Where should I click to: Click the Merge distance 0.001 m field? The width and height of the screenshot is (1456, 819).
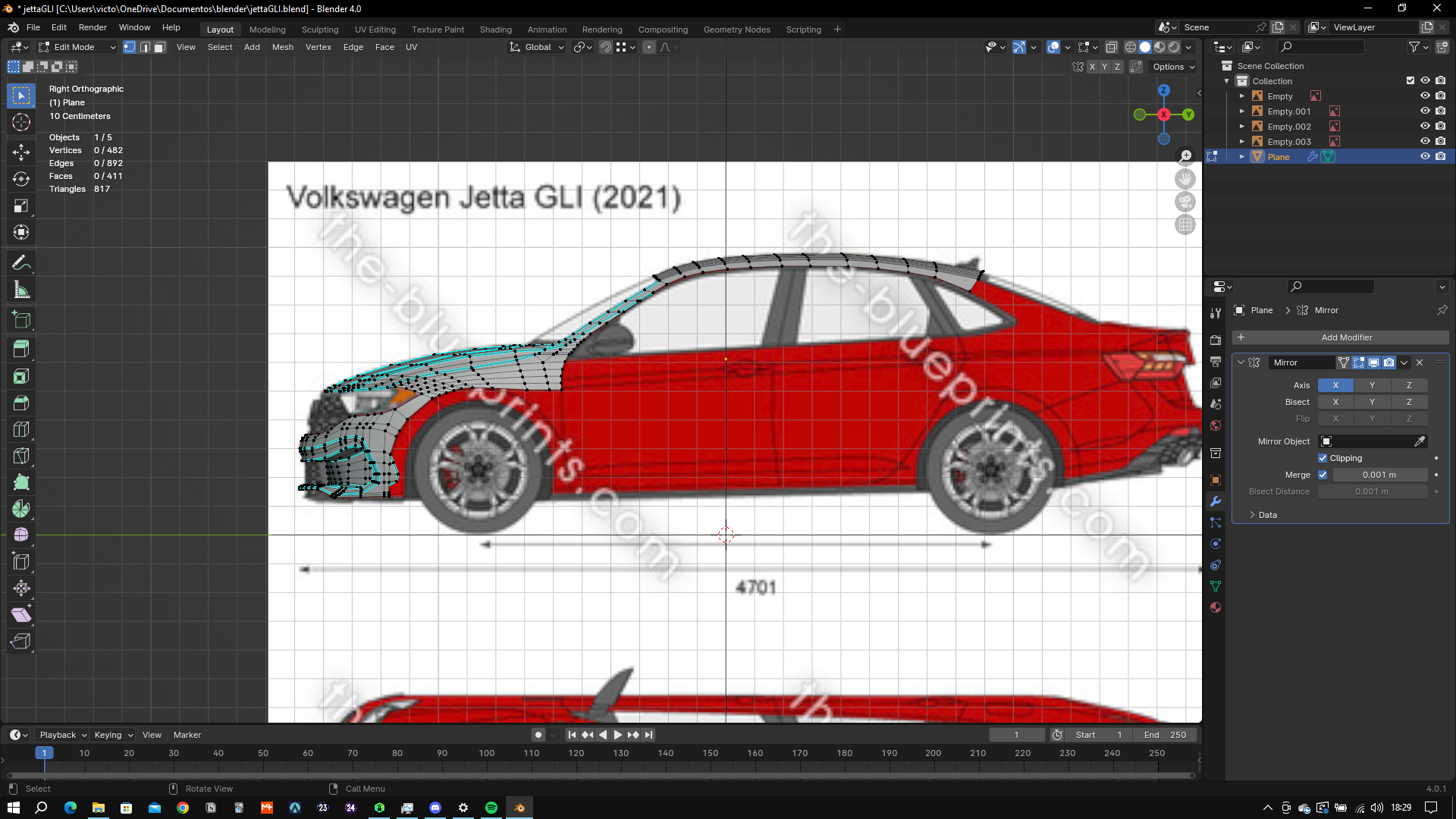pos(1379,475)
